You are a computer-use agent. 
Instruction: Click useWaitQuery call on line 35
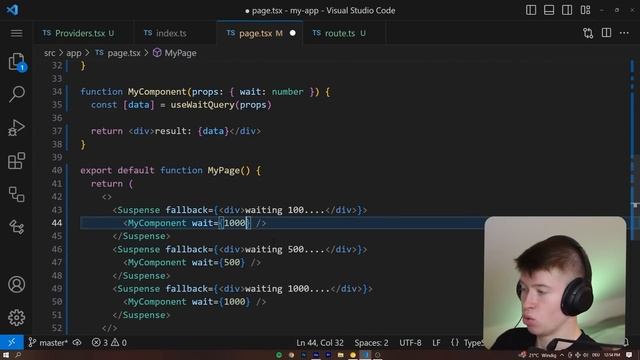coord(202,105)
